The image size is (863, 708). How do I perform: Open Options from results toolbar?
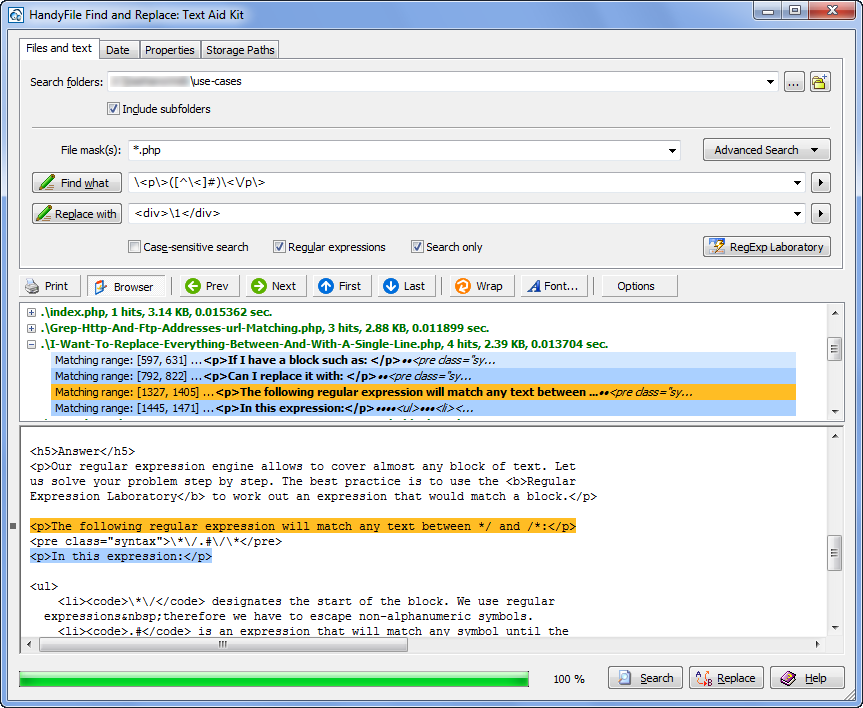pos(639,286)
